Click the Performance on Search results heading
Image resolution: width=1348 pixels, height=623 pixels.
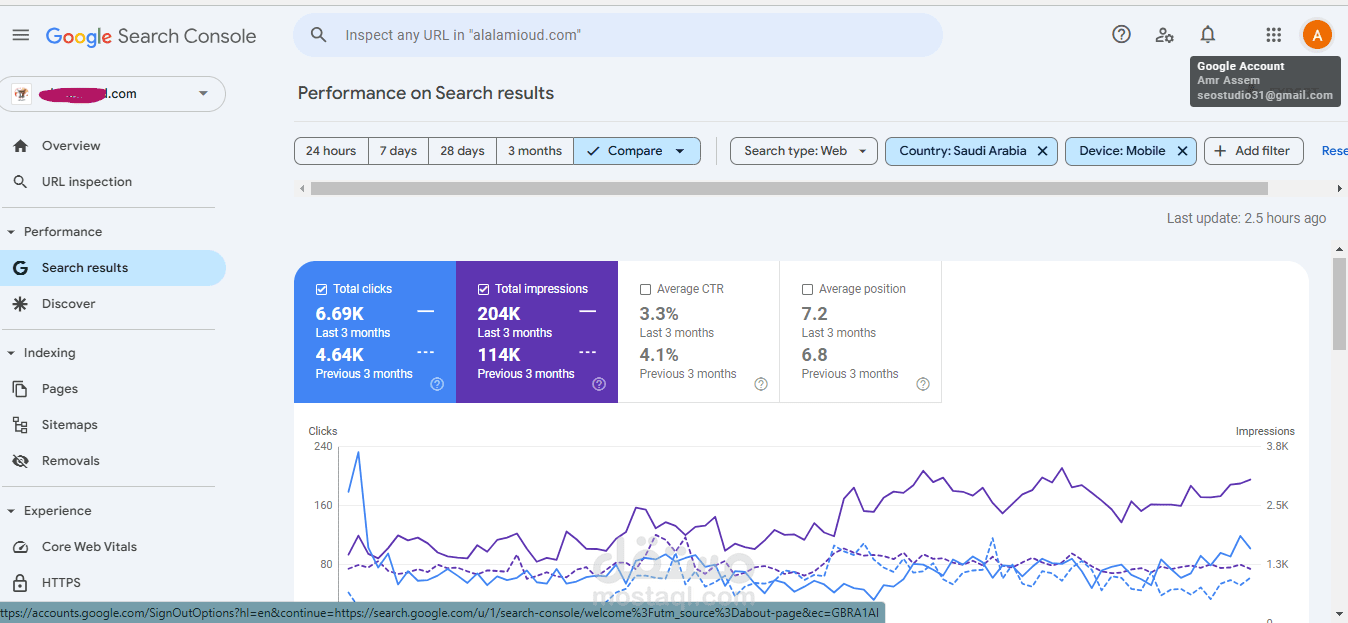426,93
